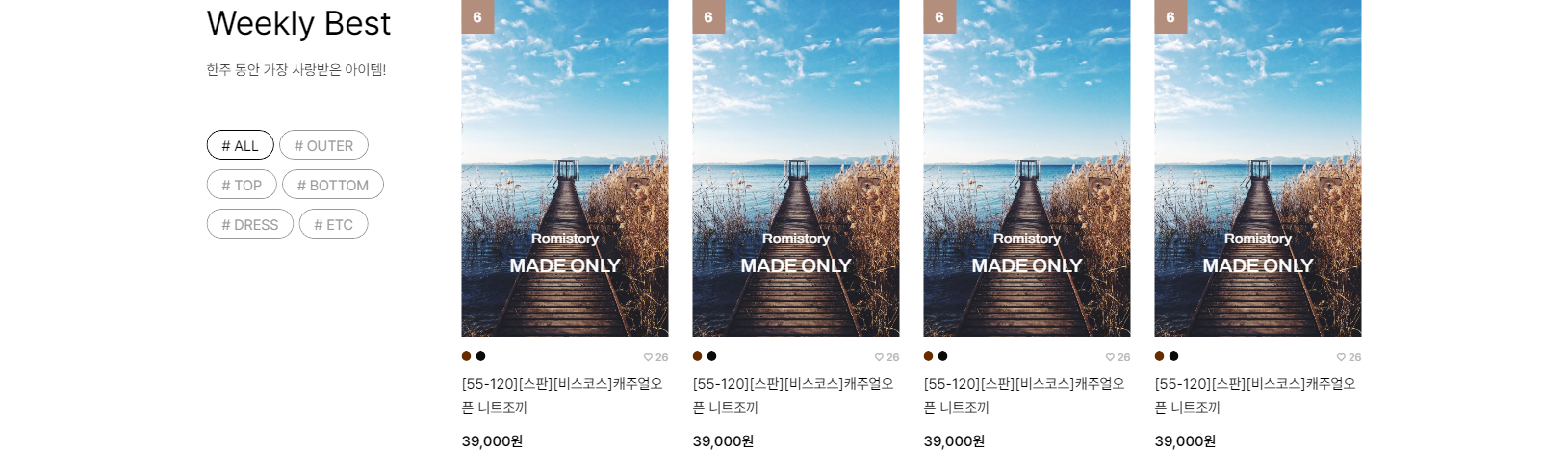Screen dimensions: 1568x453
Task: Select the # ALL filter tag
Action: click(x=241, y=145)
